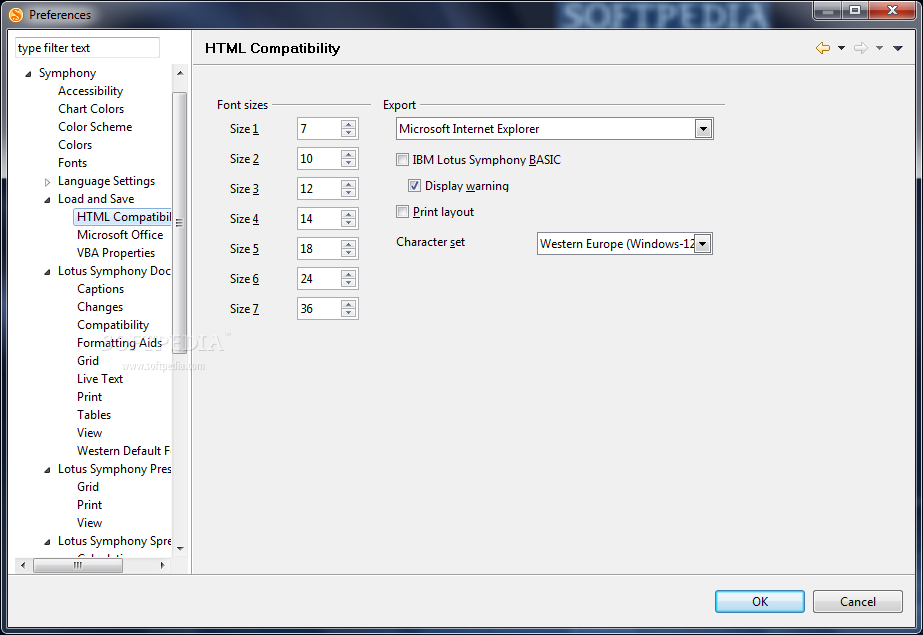This screenshot has height=635, width=923.
Task: Collapse the Lotus Symphony Spreadsheets node
Action: tap(48, 542)
